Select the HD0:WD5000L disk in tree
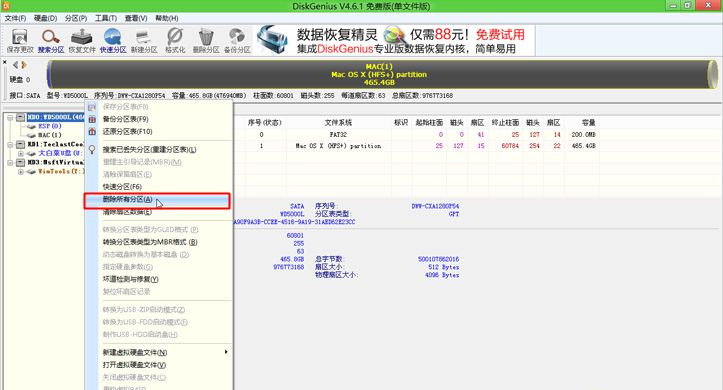 tap(55, 118)
